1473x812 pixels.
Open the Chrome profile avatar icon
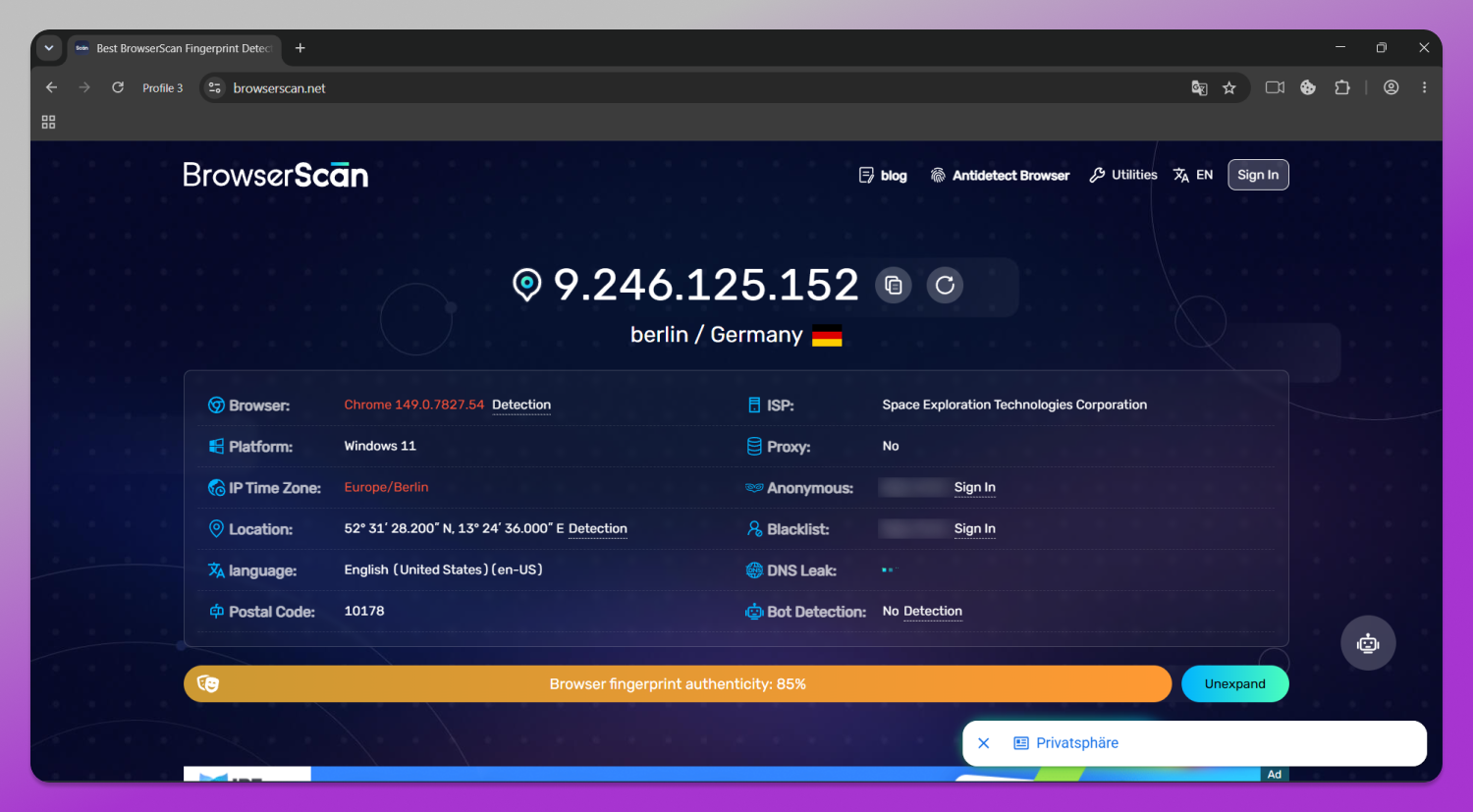1391,87
